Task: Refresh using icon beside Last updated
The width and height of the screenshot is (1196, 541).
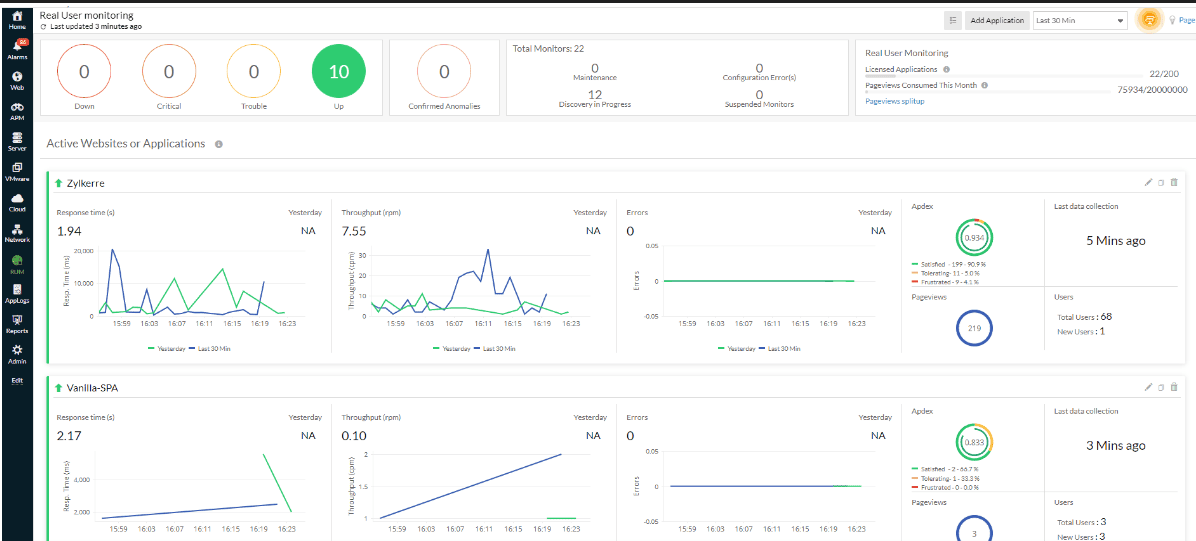Action: 43,27
